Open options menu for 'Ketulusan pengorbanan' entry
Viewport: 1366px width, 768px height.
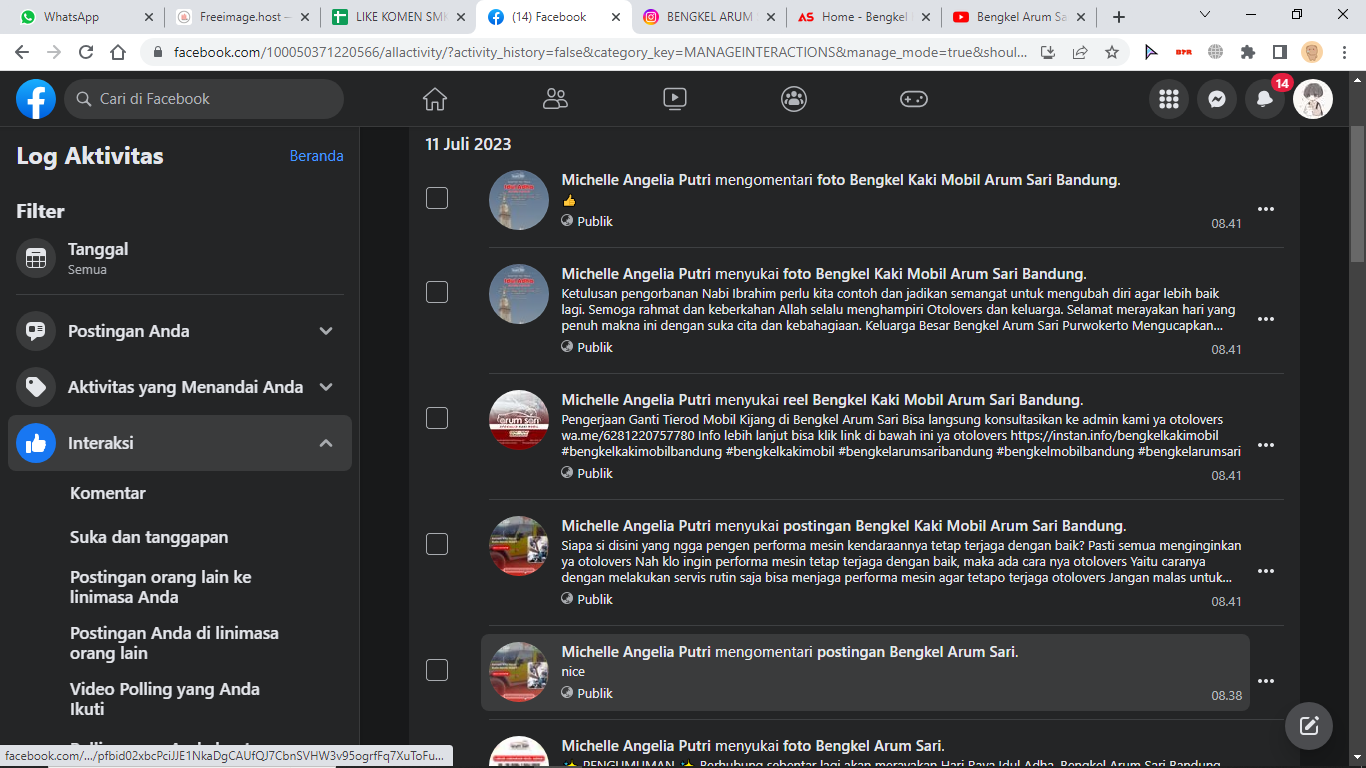1266,319
